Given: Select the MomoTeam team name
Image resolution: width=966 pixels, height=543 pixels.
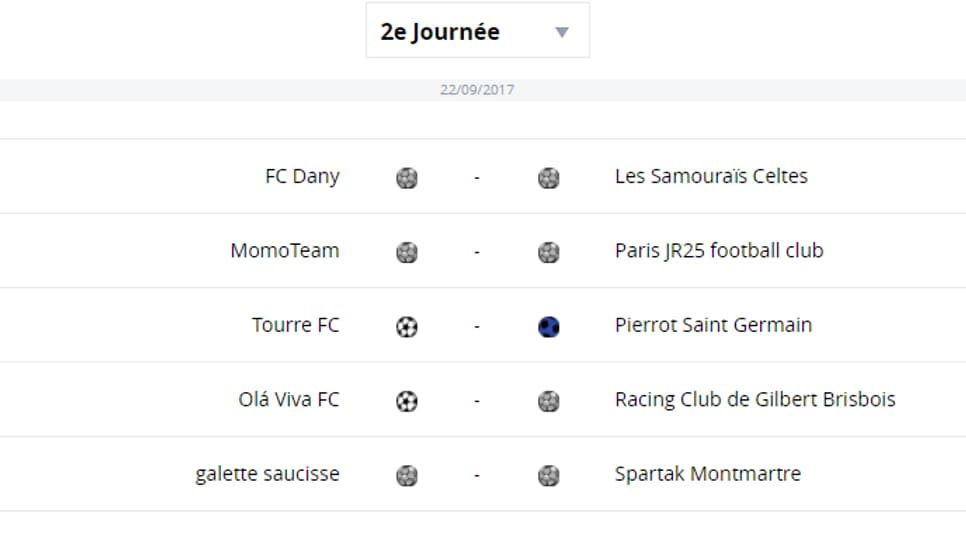Looking at the screenshot, I should 285,251.
